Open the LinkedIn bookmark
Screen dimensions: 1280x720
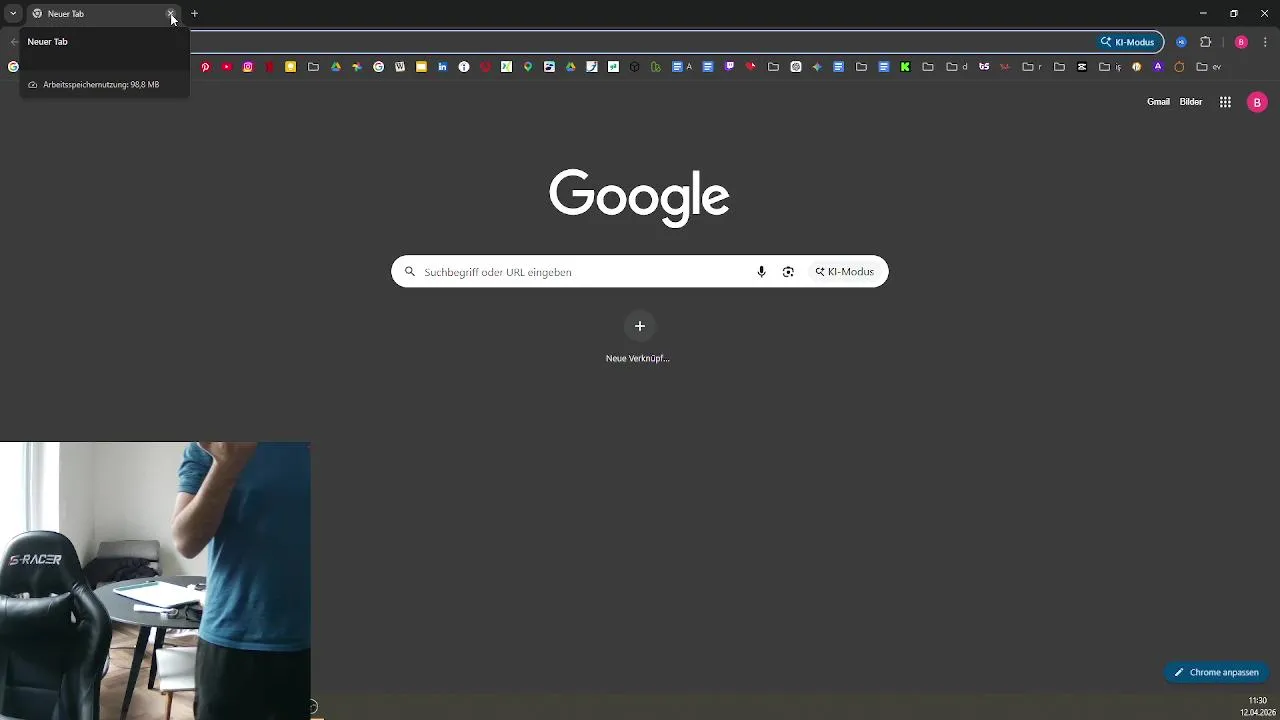(x=442, y=67)
